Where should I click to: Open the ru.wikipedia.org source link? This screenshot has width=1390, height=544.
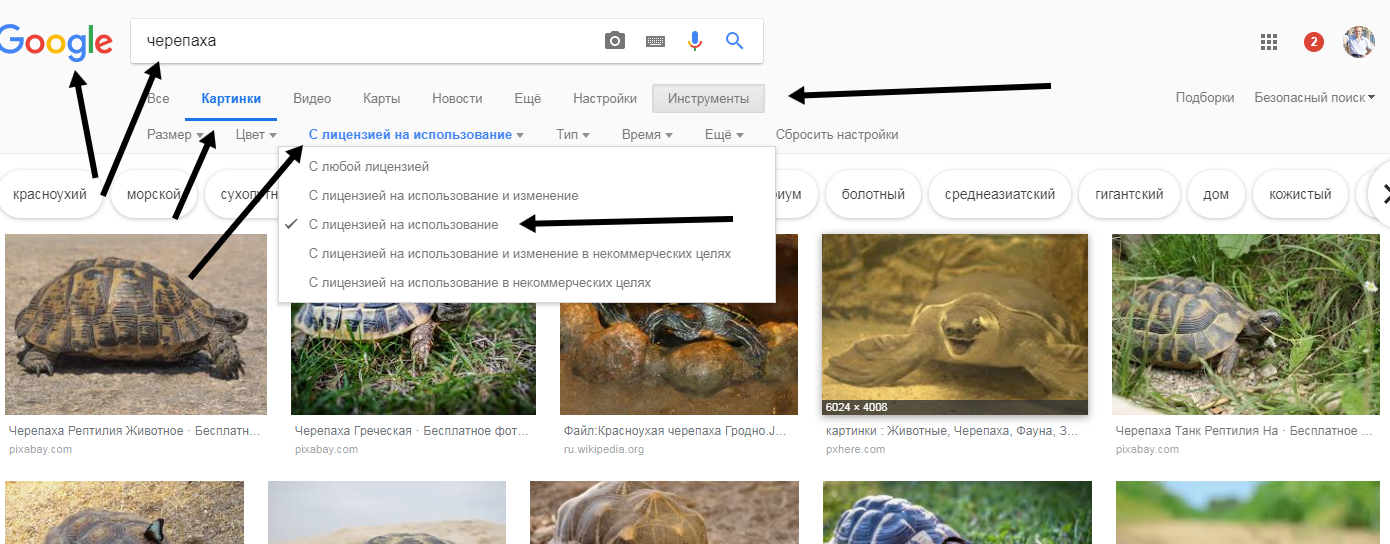point(604,449)
